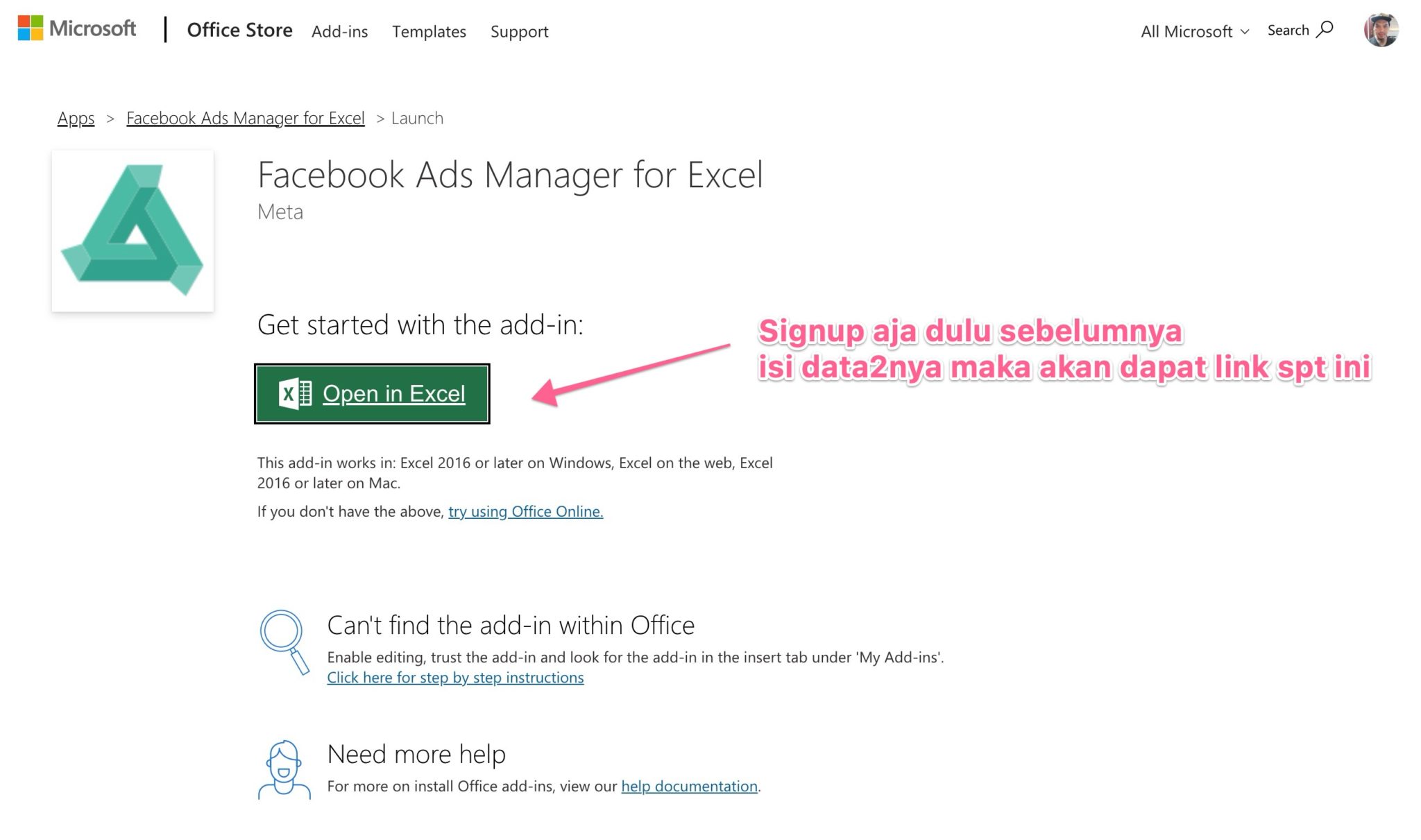Open the Support menu item
This screenshot has width=1421, height=840.
pyautogui.click(x=519, y=32)
